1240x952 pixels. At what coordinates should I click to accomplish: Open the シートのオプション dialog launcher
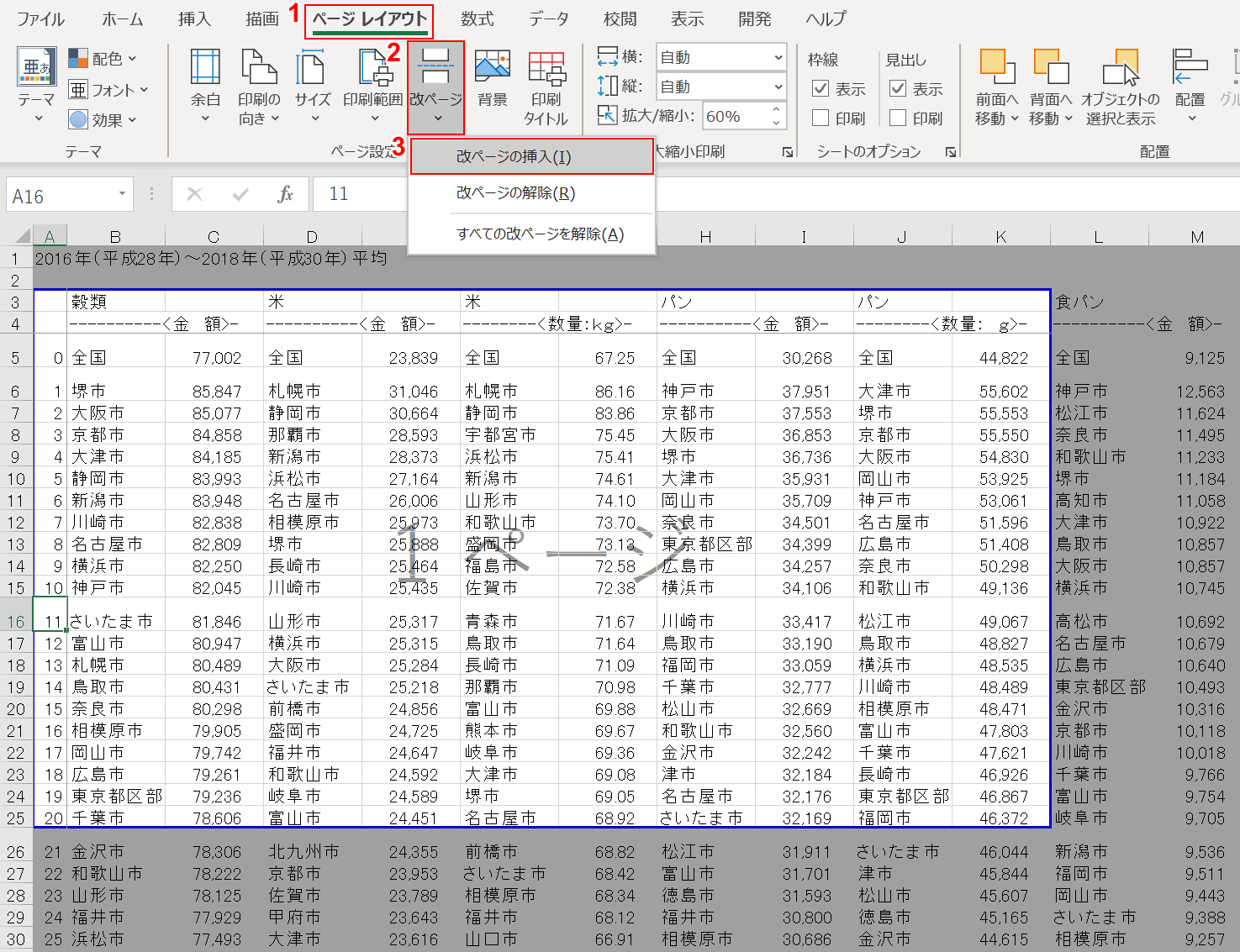click(950, 152)
